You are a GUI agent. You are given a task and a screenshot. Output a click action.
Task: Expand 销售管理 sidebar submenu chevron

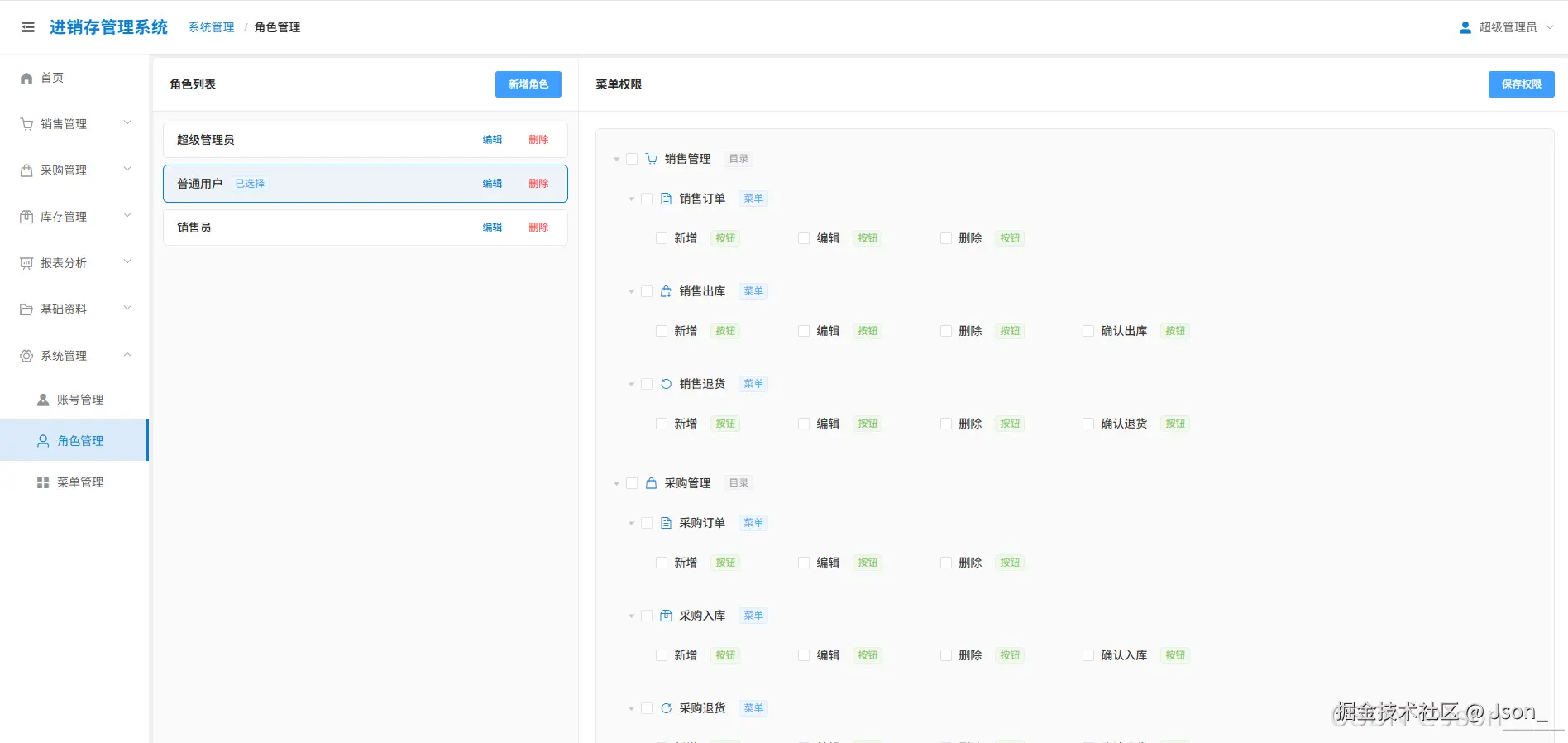tap(127, 123)
